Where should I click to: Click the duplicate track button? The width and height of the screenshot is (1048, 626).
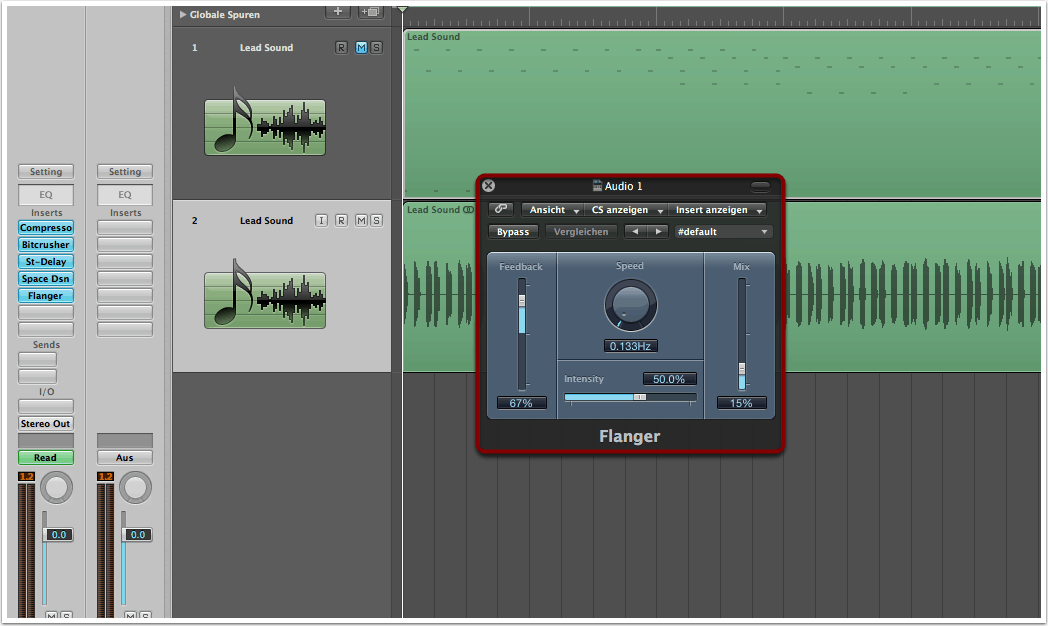[x=371, y=11]
